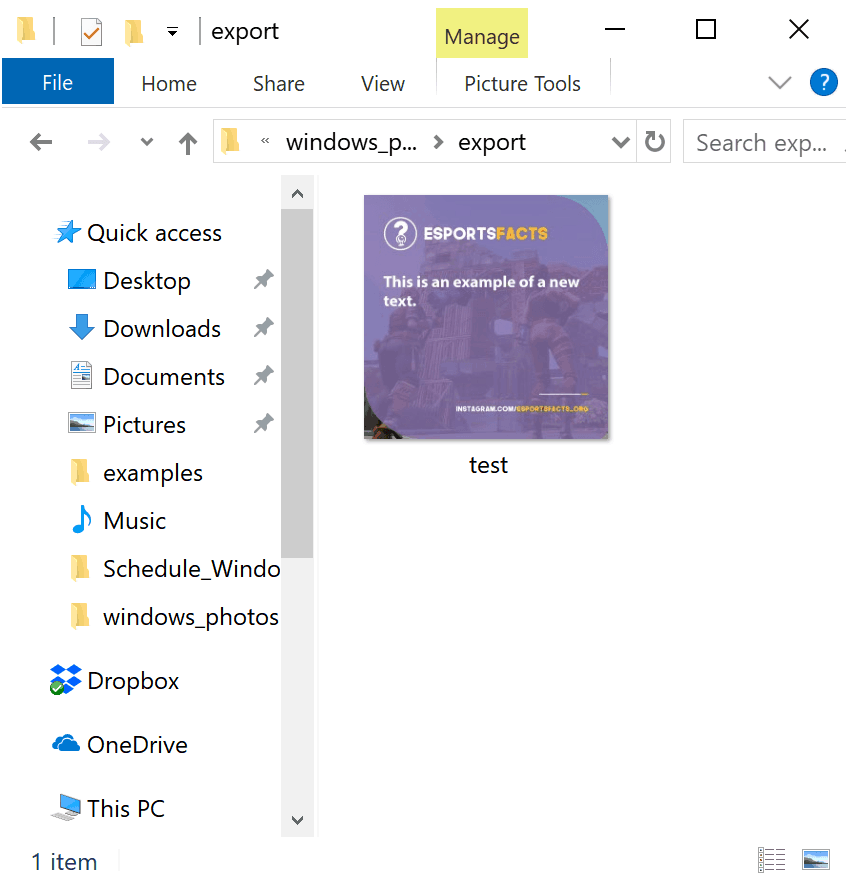
Task: Select the Manage contextual tab
Action: click(x=482, y=34)
